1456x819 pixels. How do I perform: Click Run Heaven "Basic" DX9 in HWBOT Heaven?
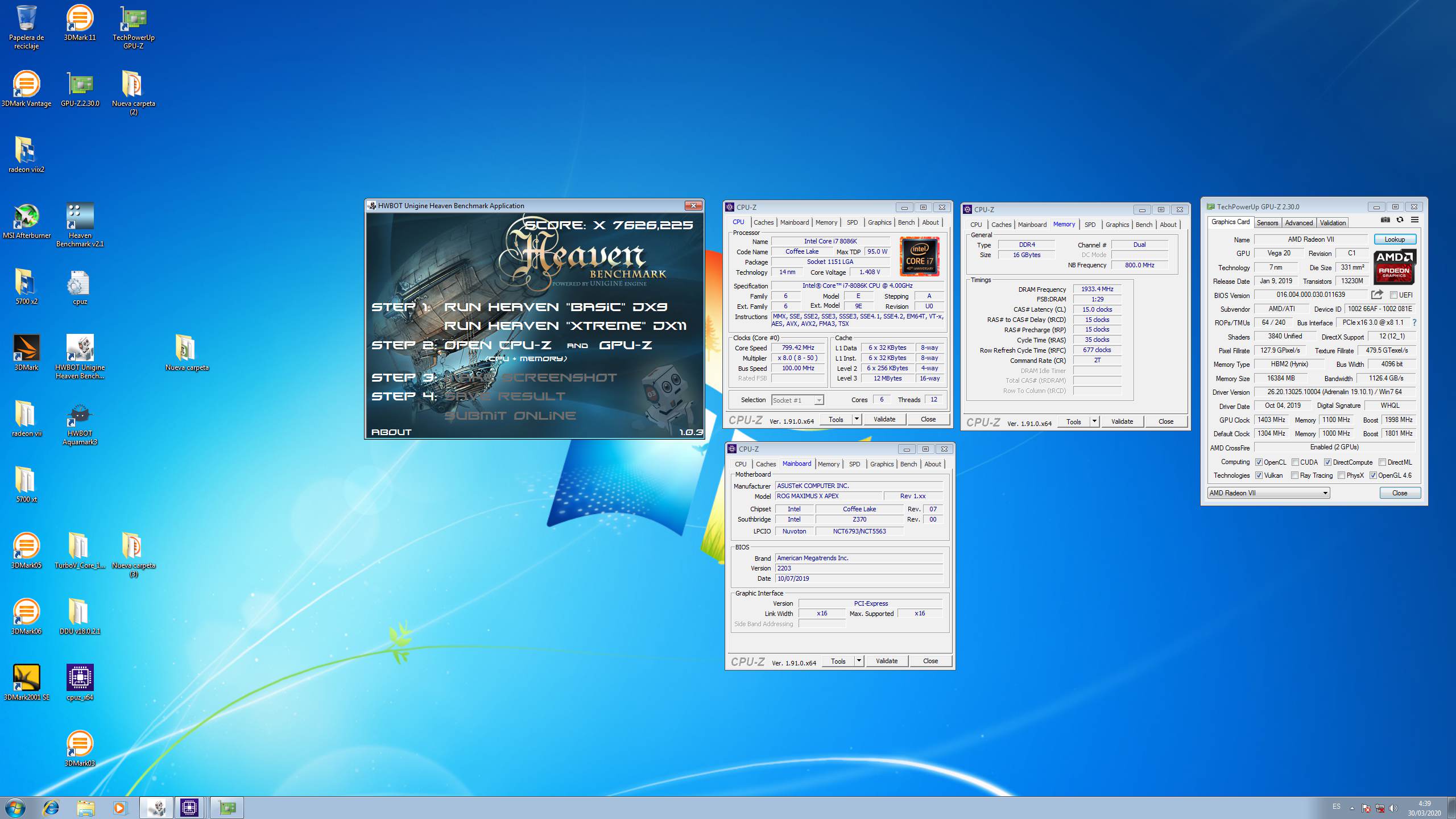(555, 307)
